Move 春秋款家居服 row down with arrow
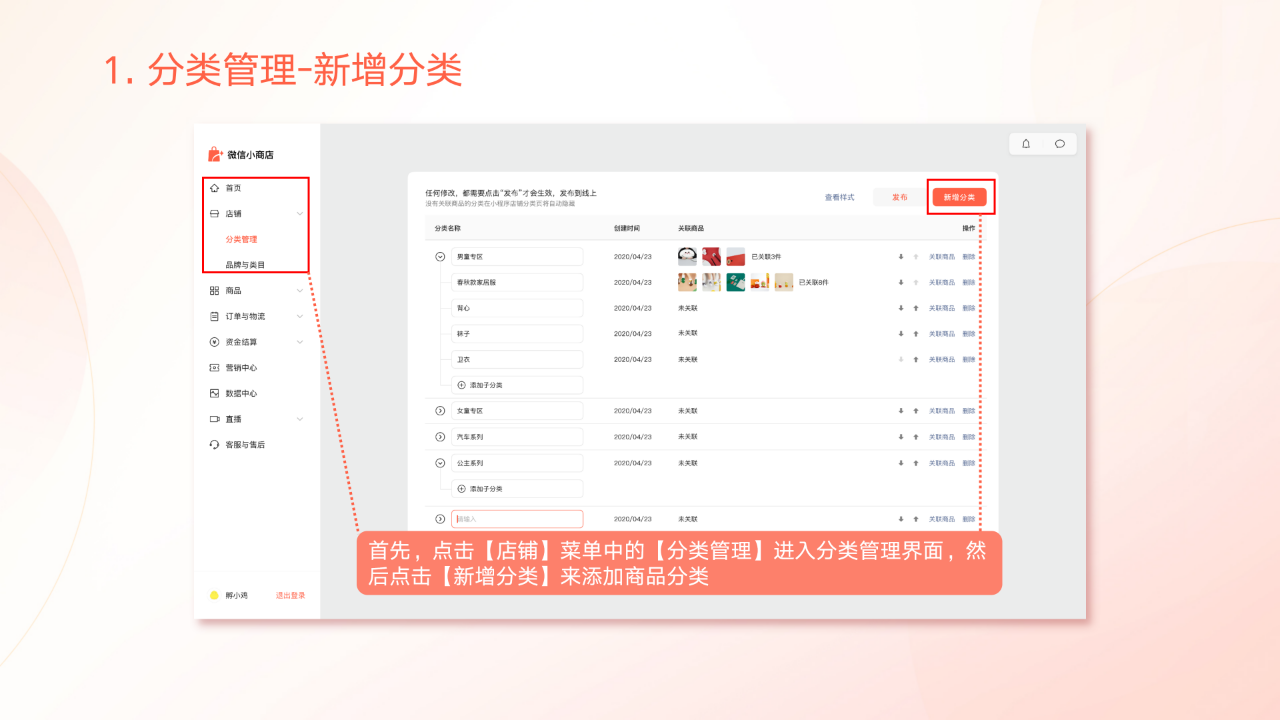 [901, 283]
